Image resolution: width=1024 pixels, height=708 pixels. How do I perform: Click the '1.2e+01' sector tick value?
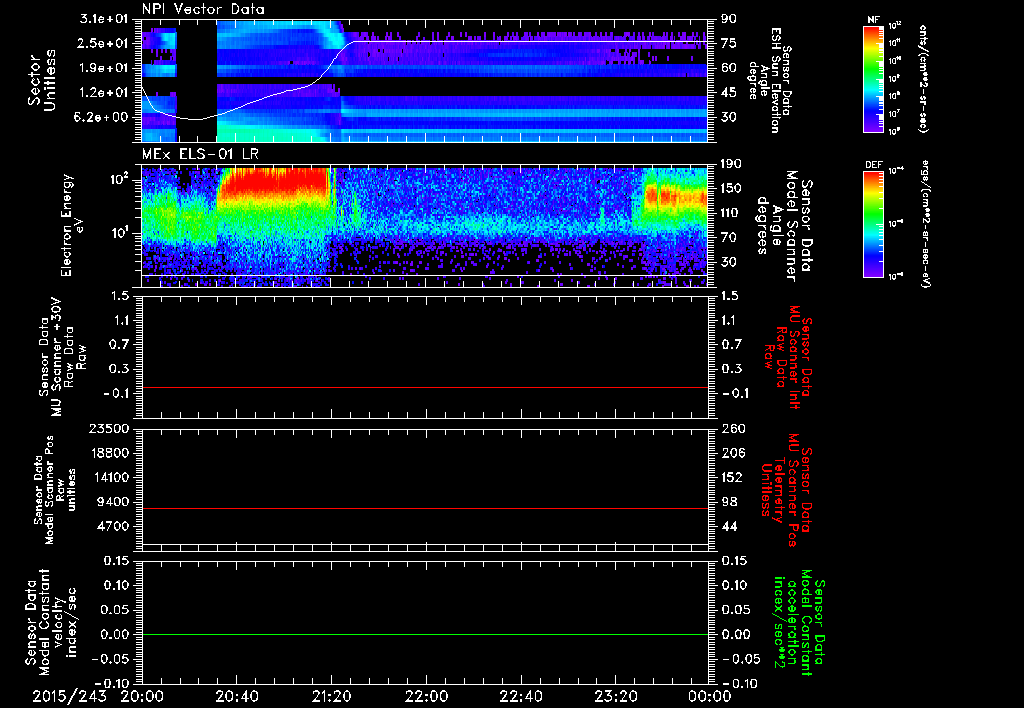(105, 93)
